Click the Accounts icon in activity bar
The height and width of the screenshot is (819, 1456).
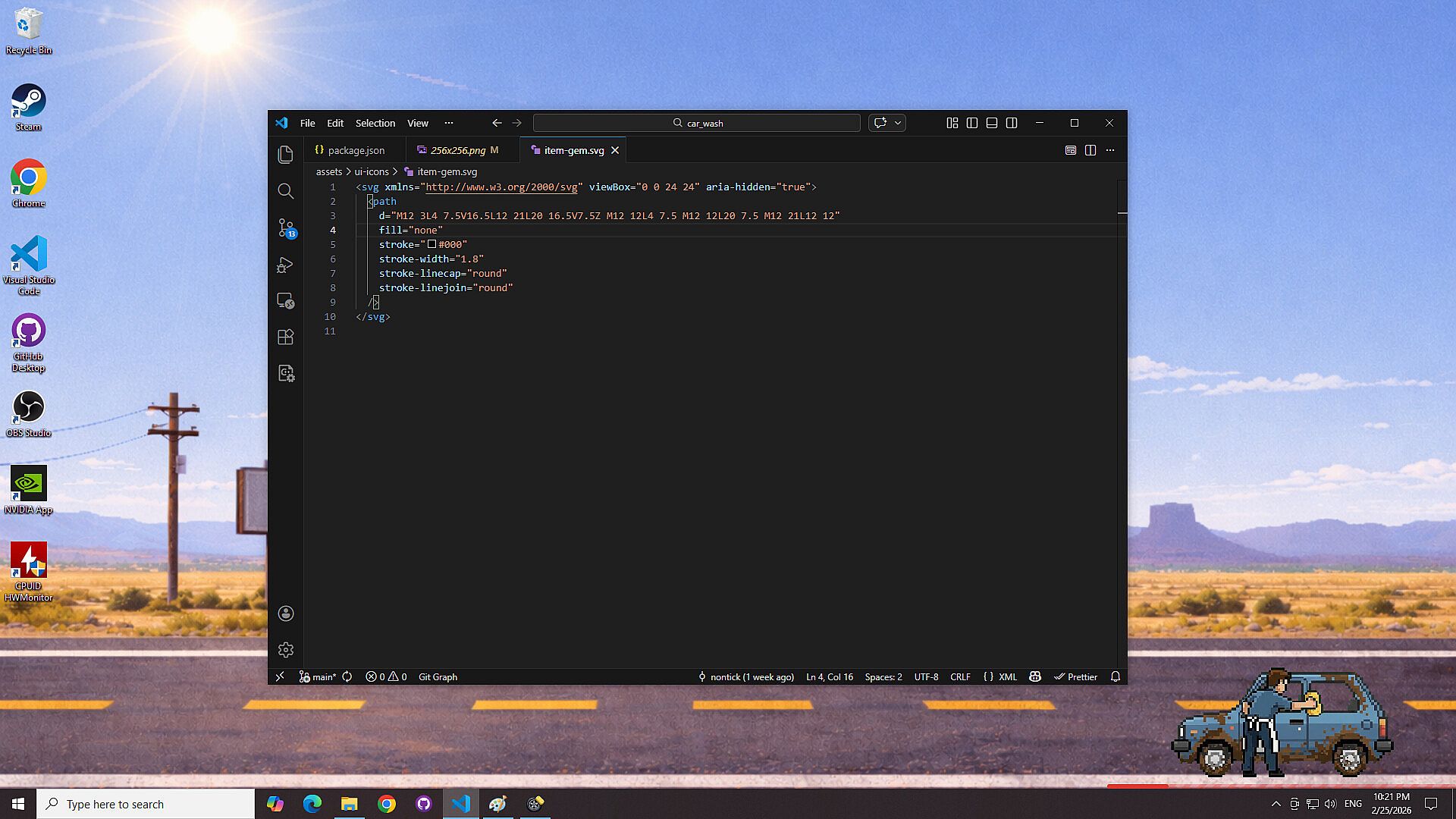point(286,613)
